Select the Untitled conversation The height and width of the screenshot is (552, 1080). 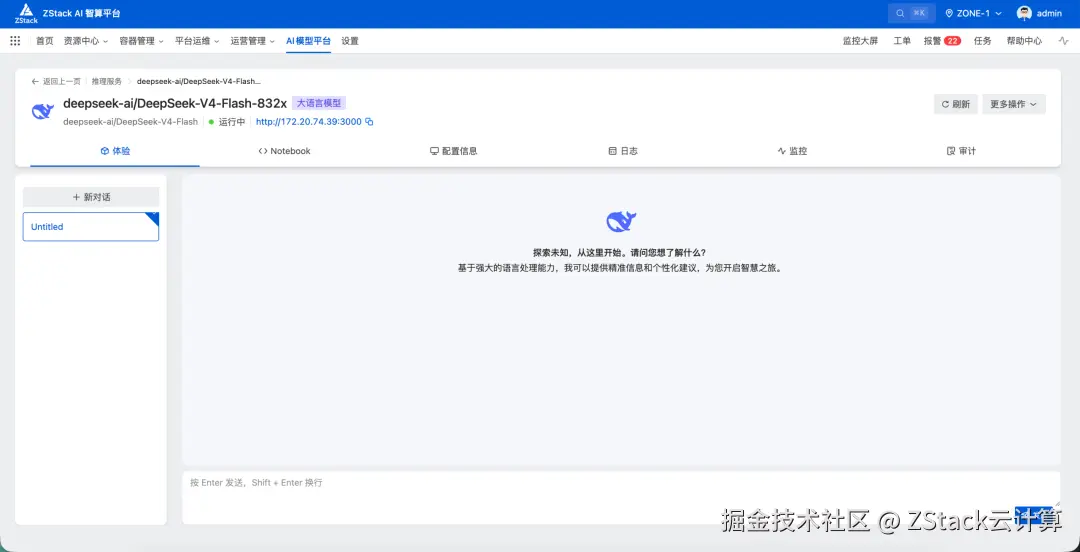(x=91, y=227)
